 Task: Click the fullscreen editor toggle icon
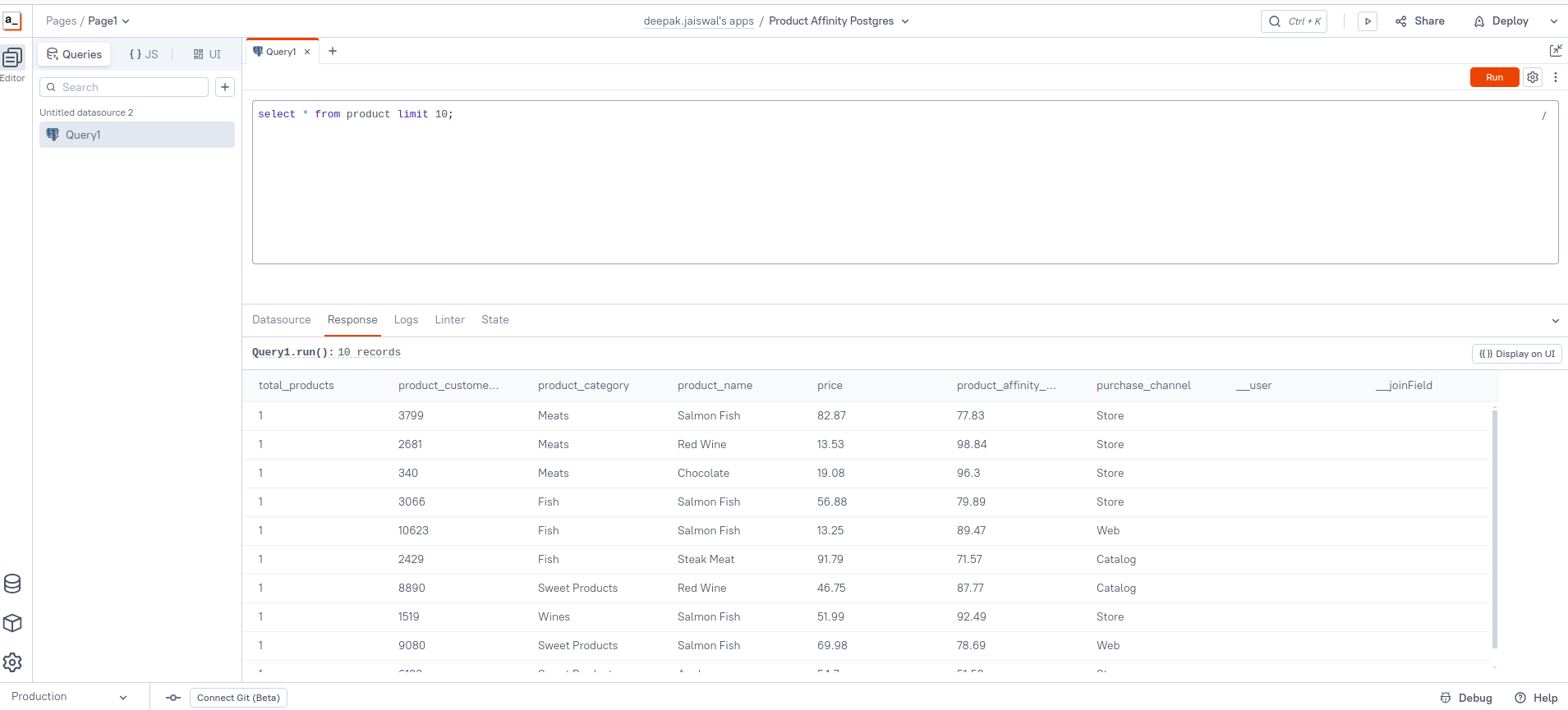(x=1556, y=51)
